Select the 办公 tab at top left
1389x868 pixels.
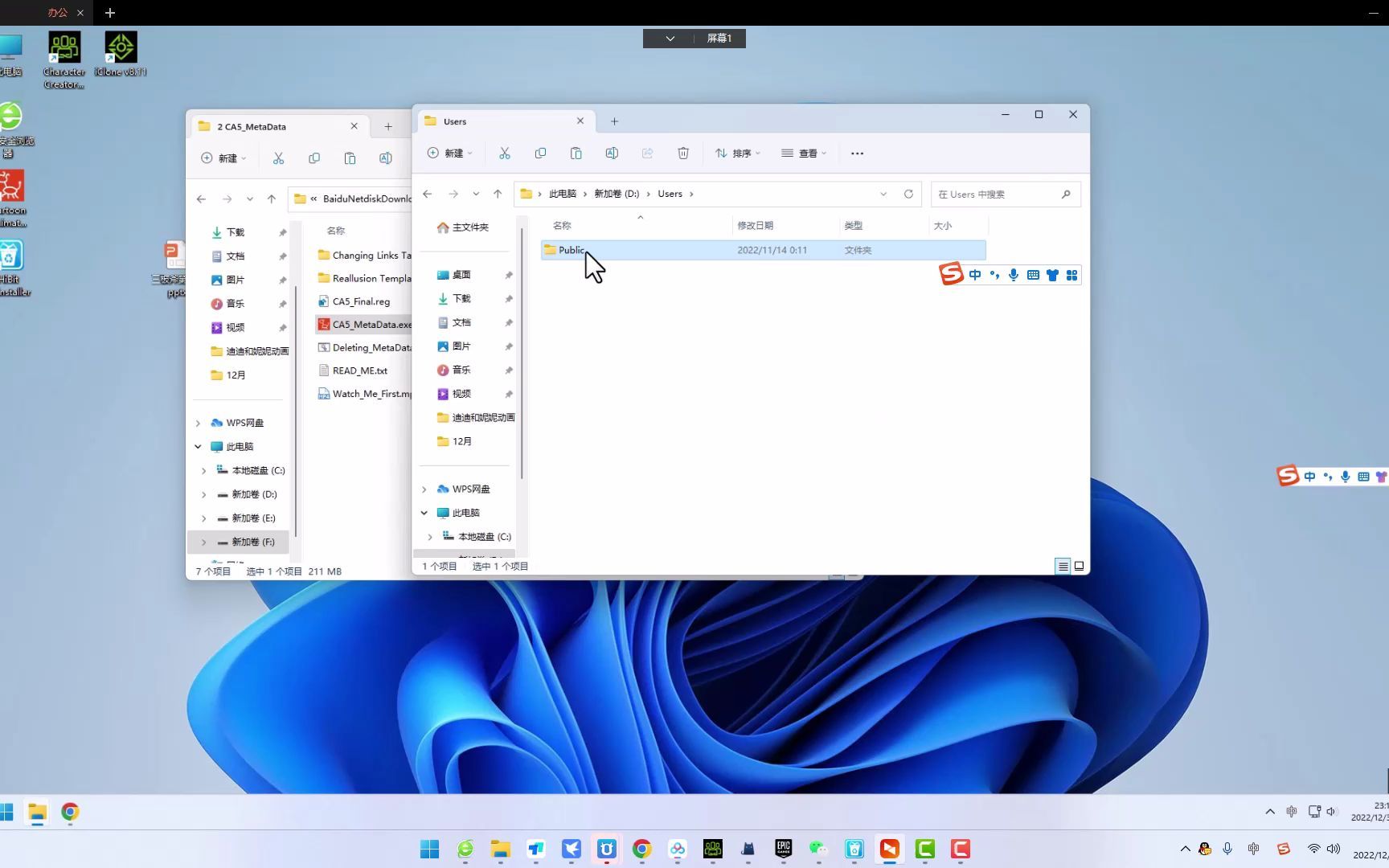(57, 13)
